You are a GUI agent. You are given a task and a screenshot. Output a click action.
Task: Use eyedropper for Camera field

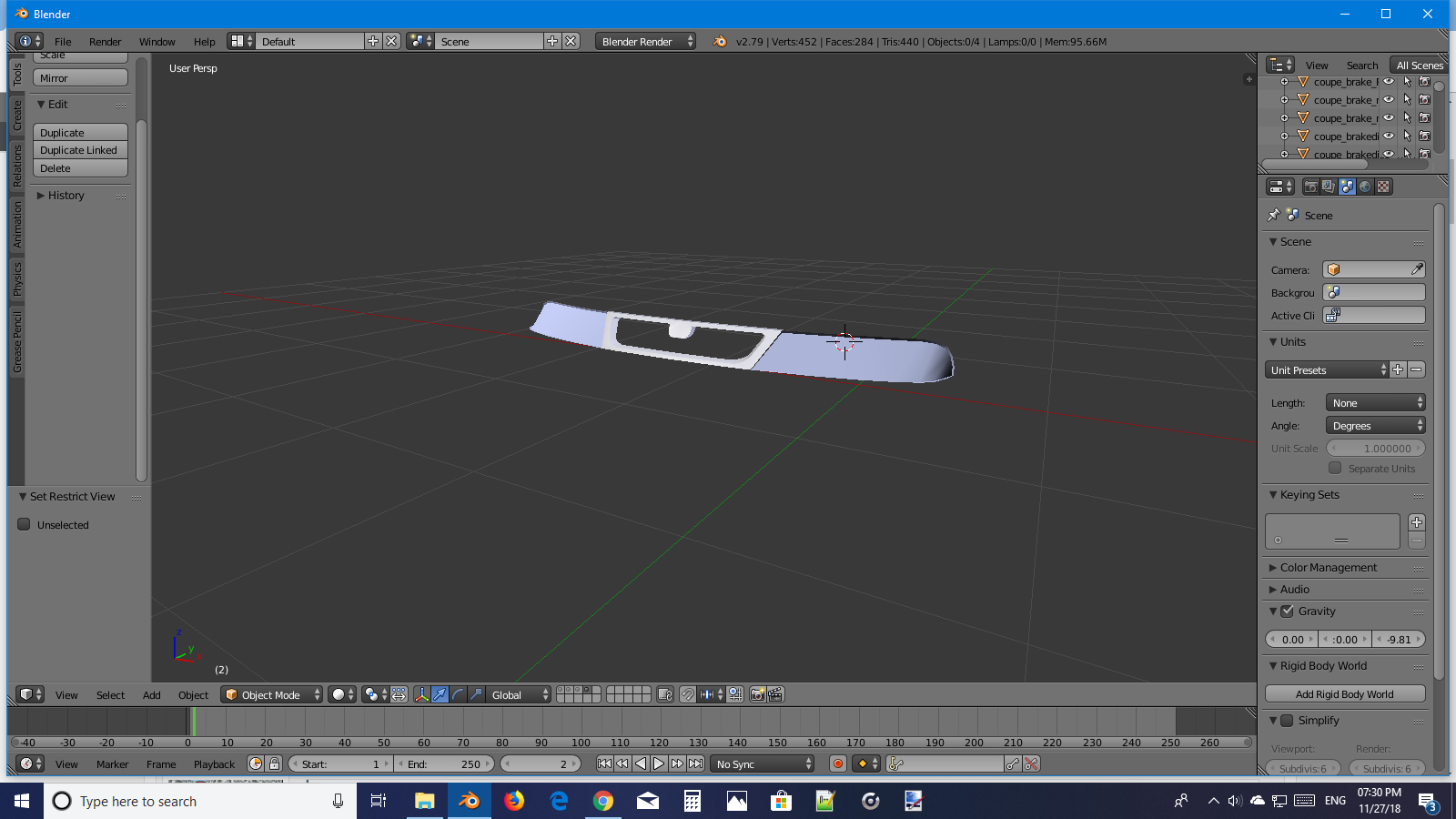pos(1417,269)
